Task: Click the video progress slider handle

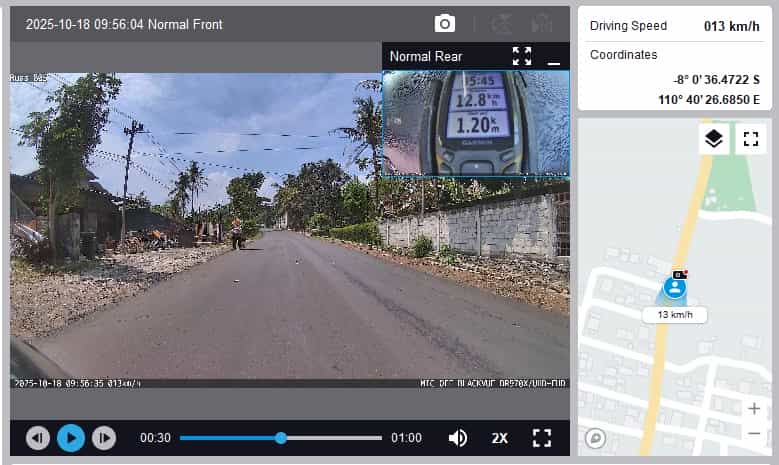Action: coord(281,438)
